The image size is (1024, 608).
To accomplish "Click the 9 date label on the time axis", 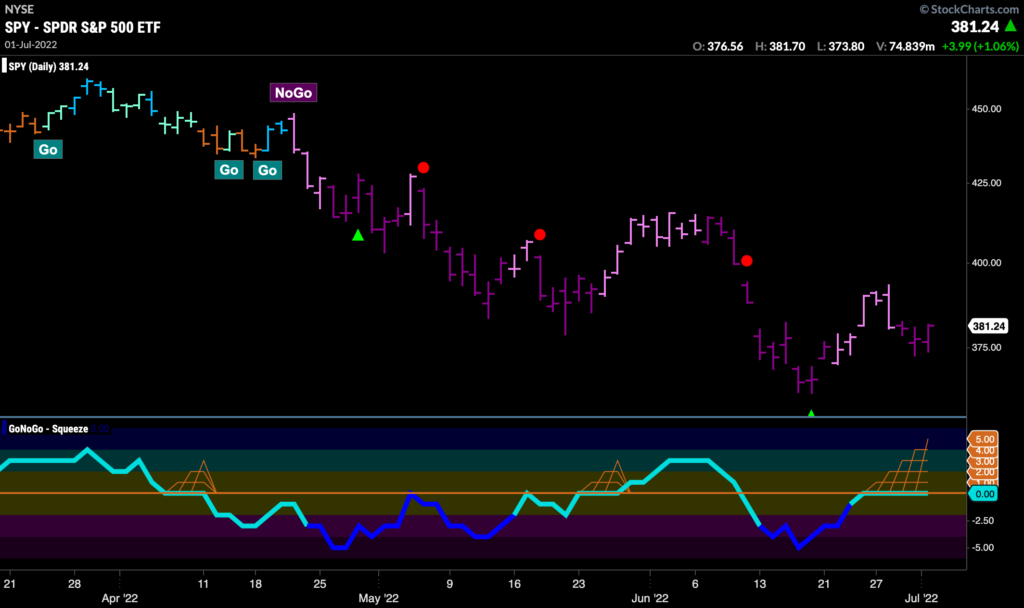I will pos(449,584).
